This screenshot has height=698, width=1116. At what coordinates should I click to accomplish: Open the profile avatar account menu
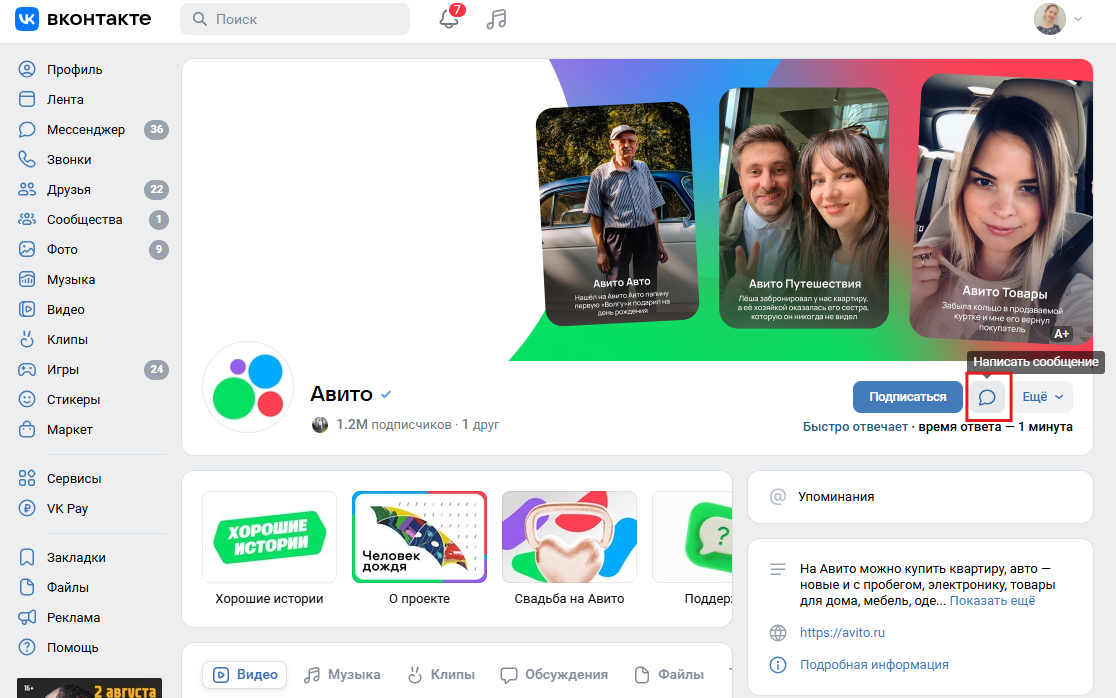[x=1057, y=19]
